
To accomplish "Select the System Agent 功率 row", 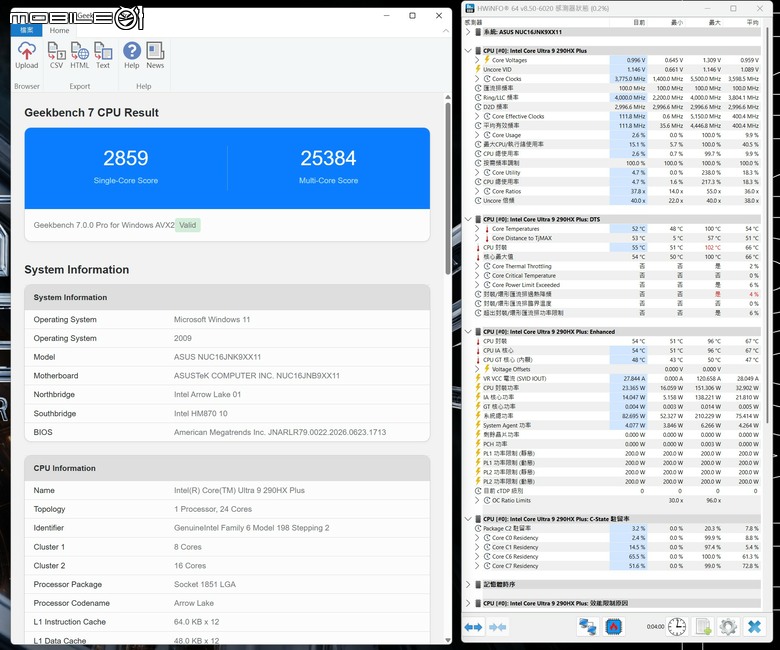I will 617,425.
